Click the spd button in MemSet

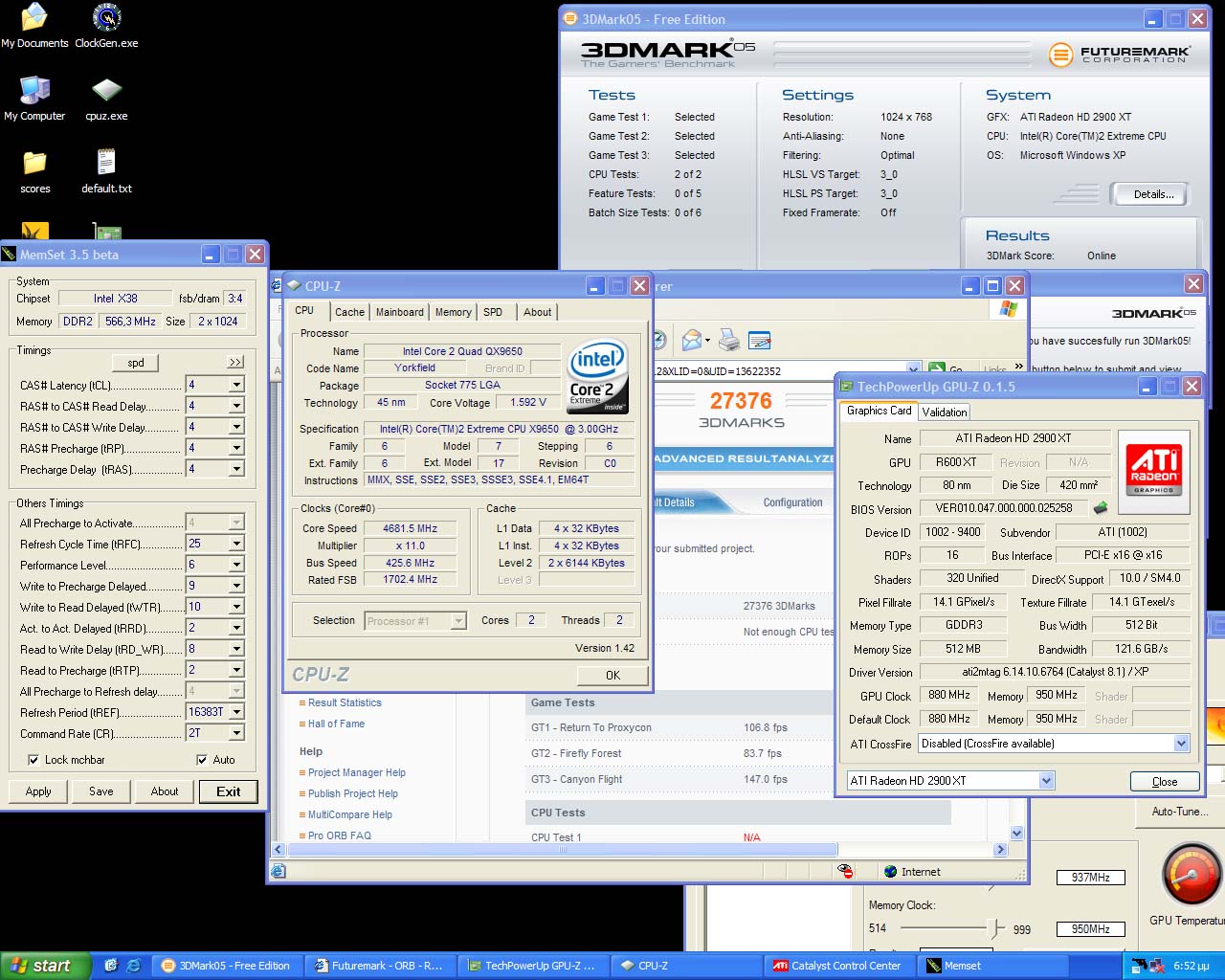tap(136, 363)
